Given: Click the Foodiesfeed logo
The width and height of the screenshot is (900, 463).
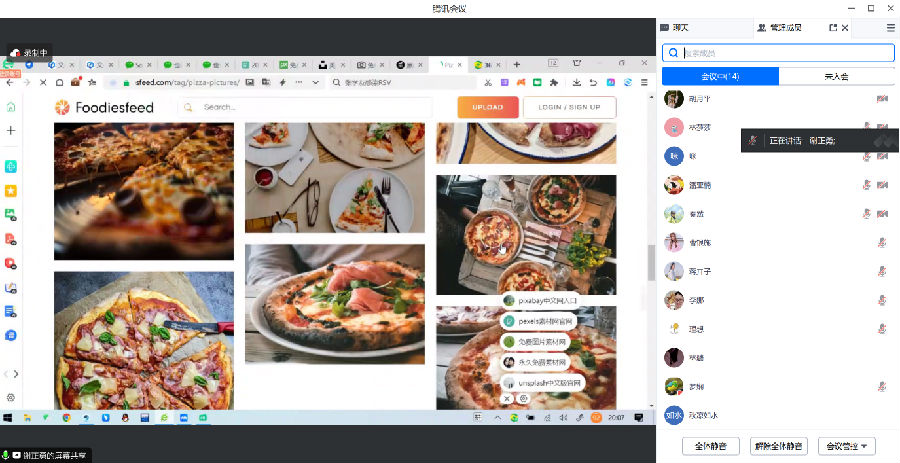Looking at the screenshot, I should [x=104, y=107].
